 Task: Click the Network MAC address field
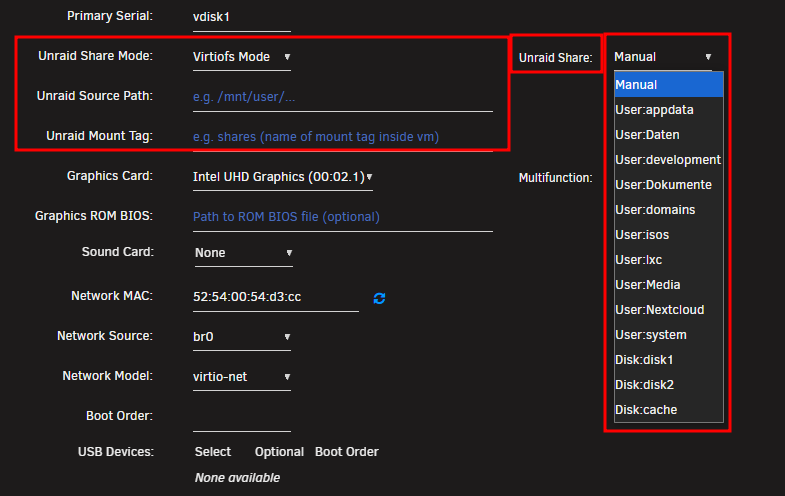click(276, 297)
